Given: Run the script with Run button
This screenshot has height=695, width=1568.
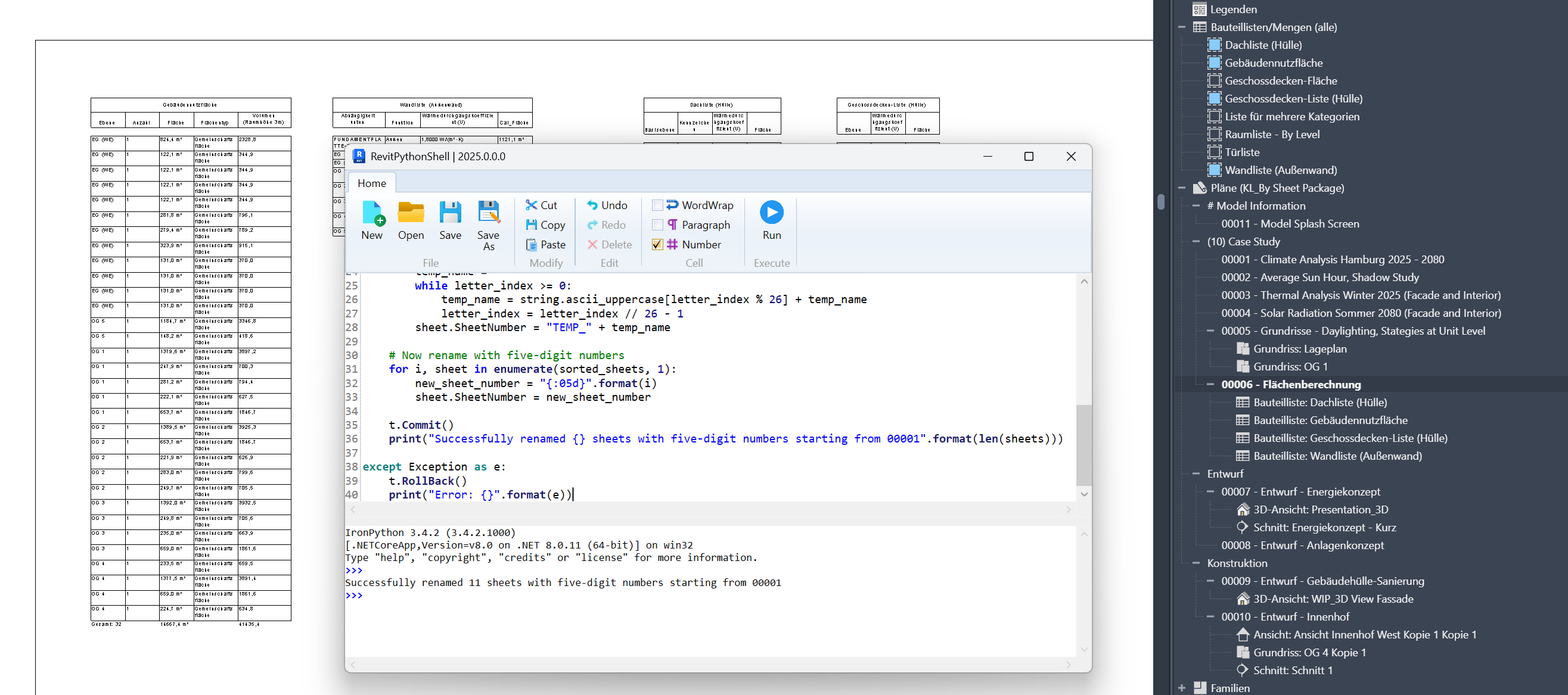Looking at the screenshot, I should 771,213.
